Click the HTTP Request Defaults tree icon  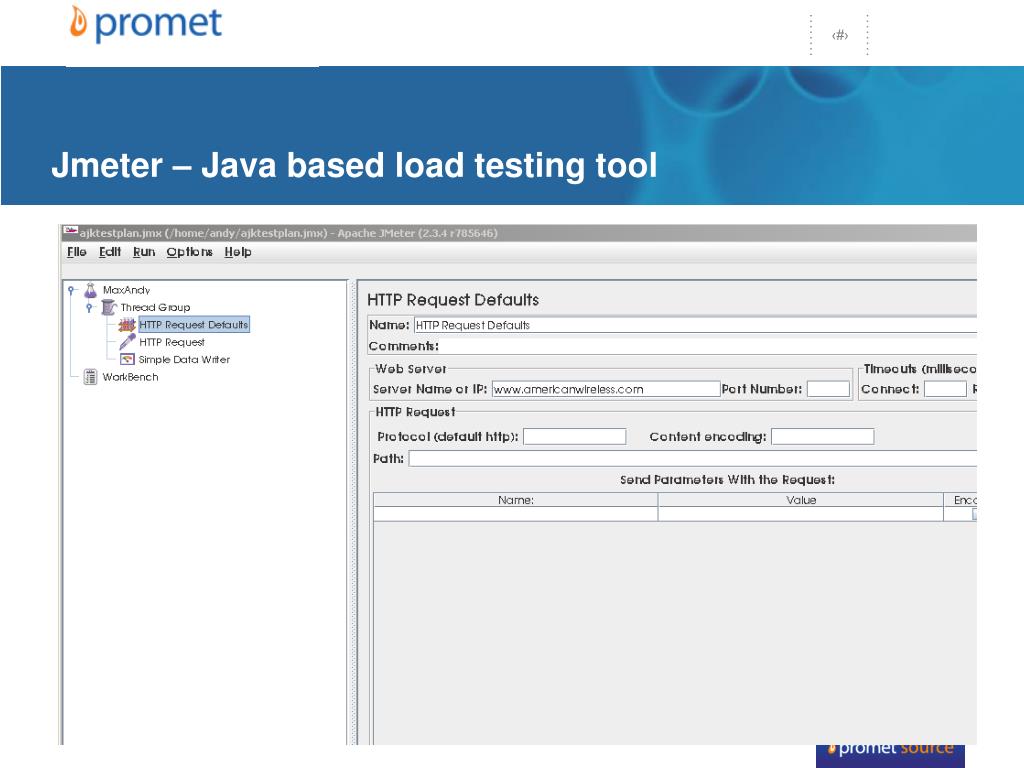pyautogui.click(x=127, y=325)
